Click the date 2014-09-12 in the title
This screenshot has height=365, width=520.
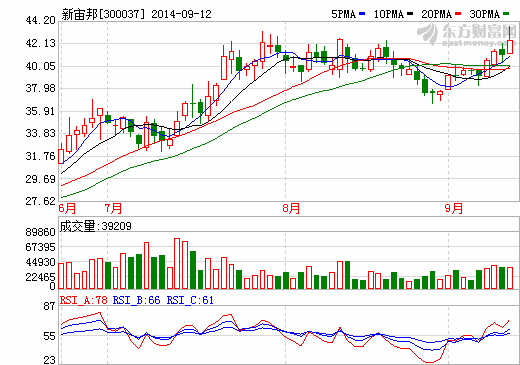point(181,14)
